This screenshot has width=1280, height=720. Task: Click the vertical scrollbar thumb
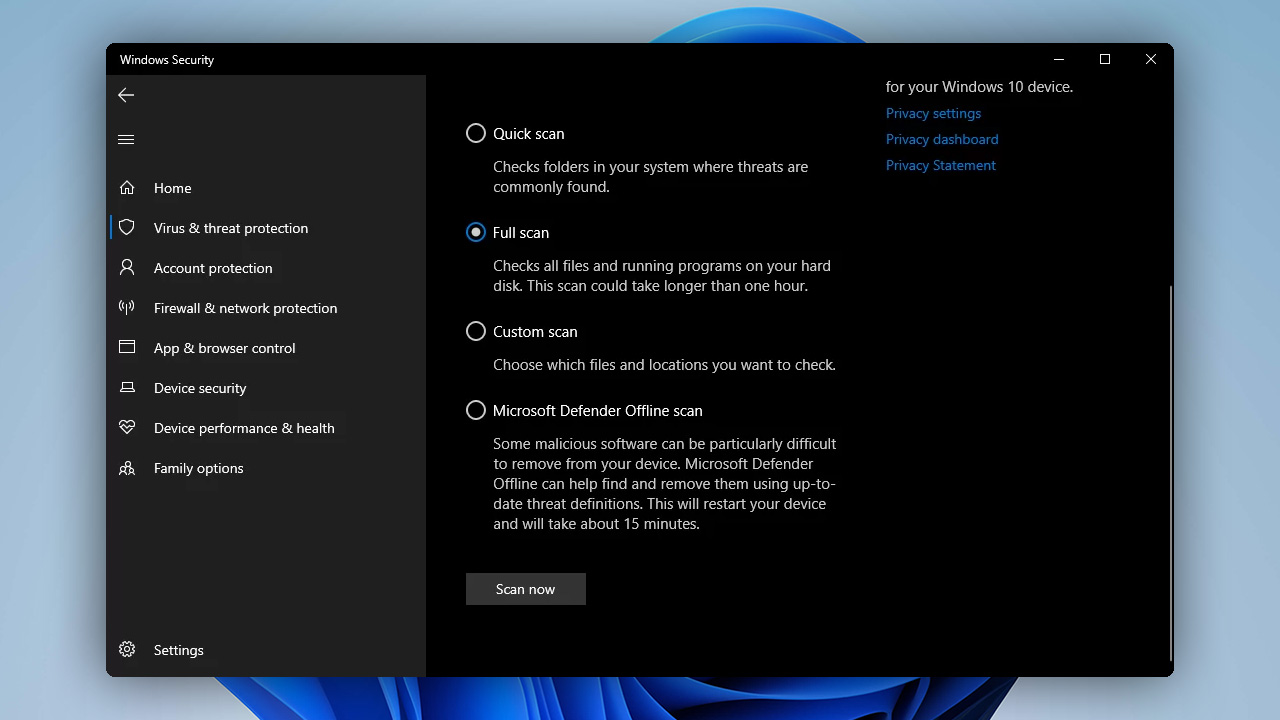click(1170, 472)
